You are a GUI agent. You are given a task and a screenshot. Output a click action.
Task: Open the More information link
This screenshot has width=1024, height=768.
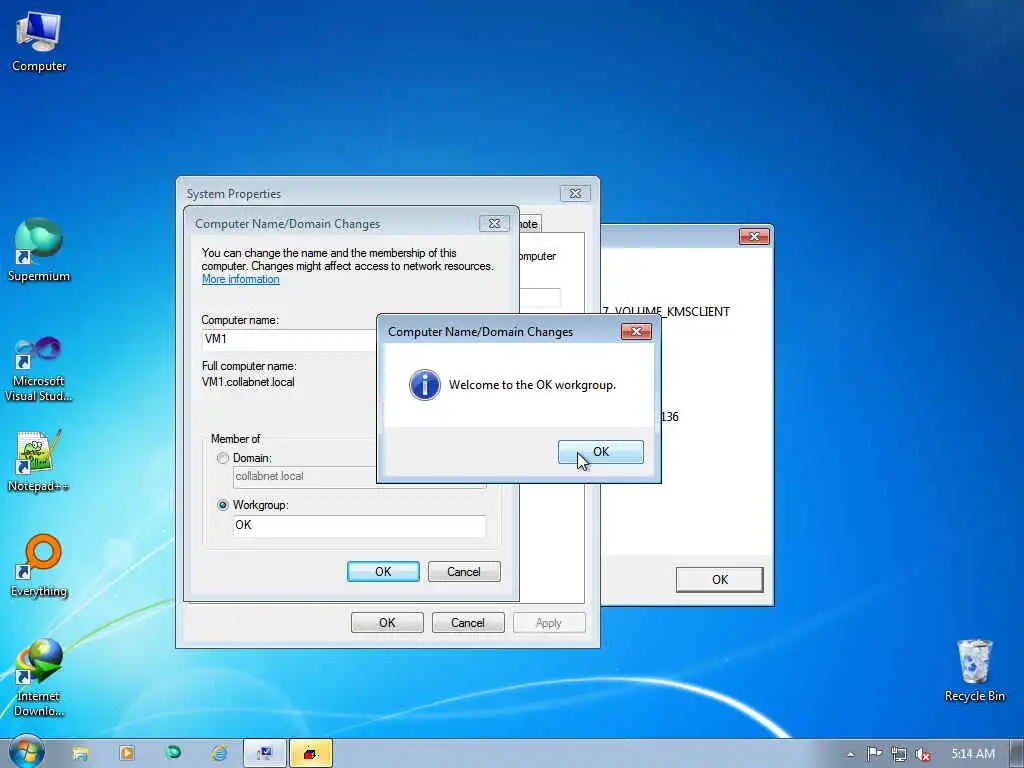[240, 279]
